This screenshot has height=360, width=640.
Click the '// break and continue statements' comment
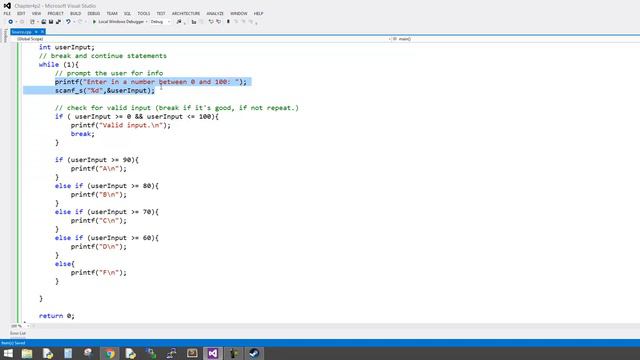click(103, 56)
